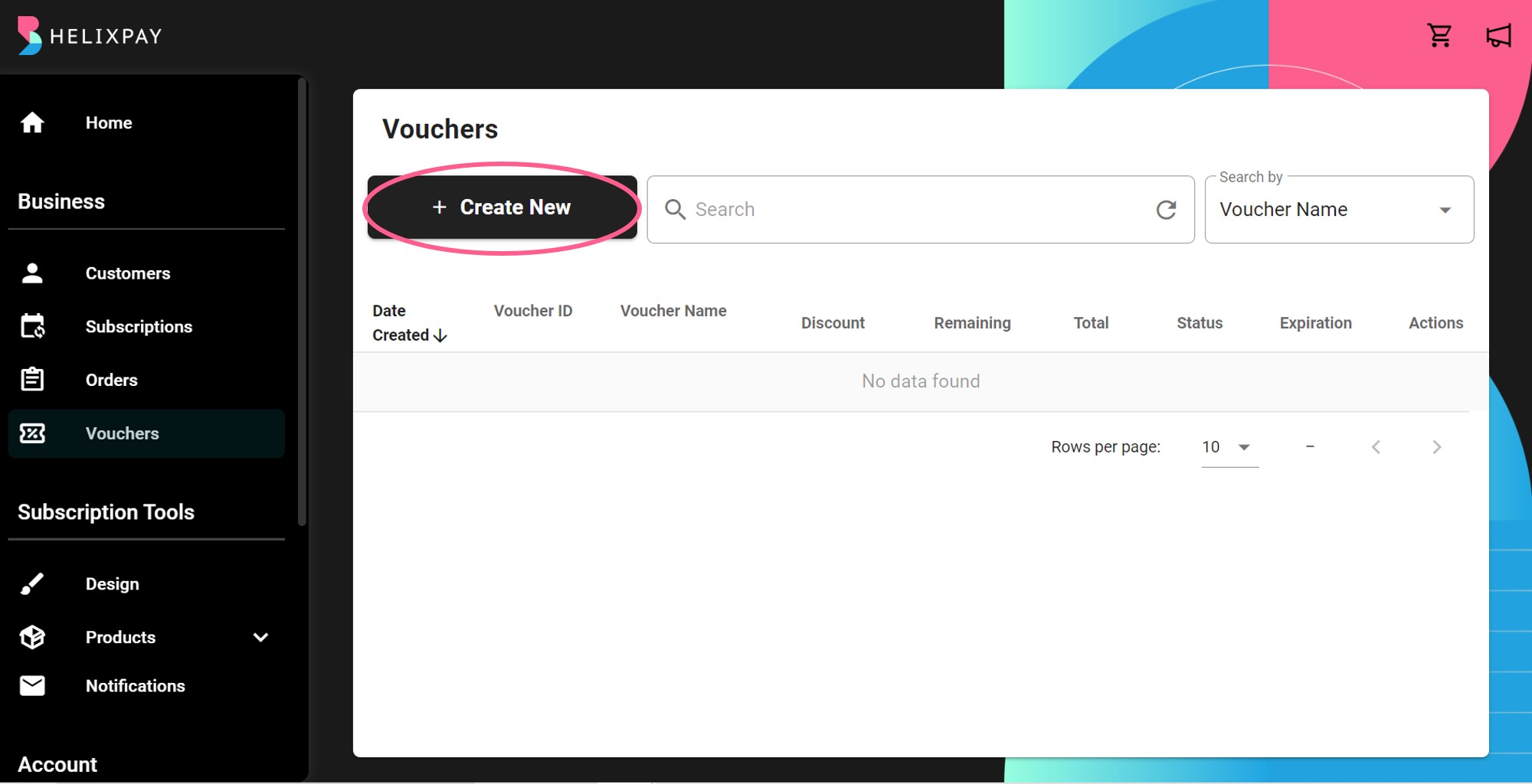Click the Products box icon
Image resolution: width=1532 pixels, height=784 pixels.
coord(32,637)
